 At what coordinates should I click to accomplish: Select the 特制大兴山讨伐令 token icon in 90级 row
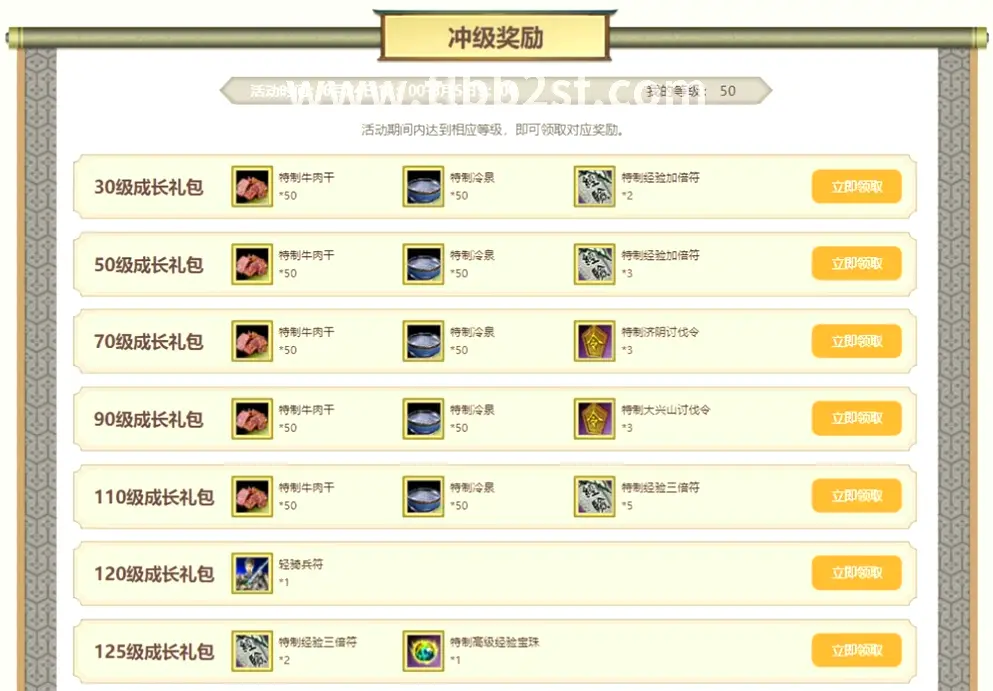[x=594, y=419]
